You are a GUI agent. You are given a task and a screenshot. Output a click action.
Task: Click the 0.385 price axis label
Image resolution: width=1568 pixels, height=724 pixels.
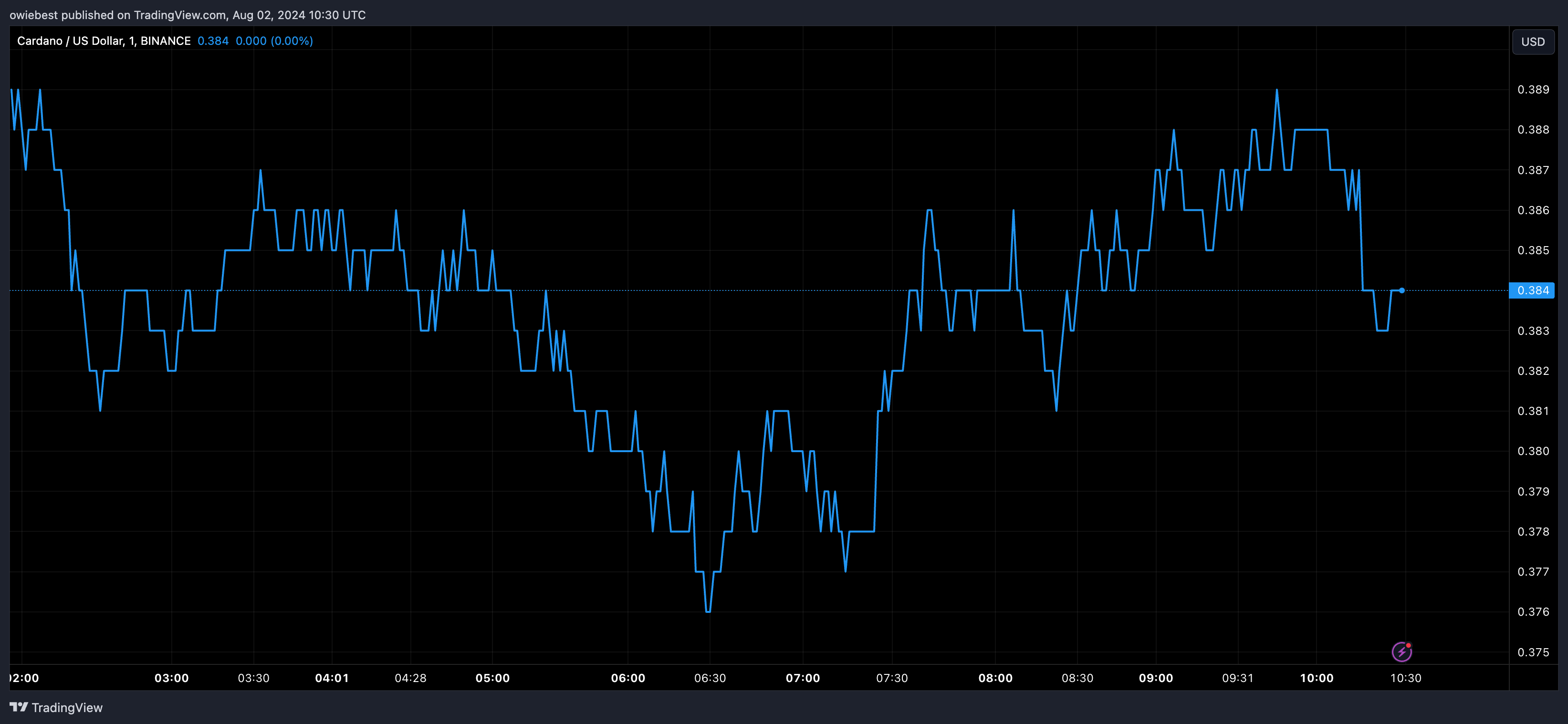tap(1533, 250)
